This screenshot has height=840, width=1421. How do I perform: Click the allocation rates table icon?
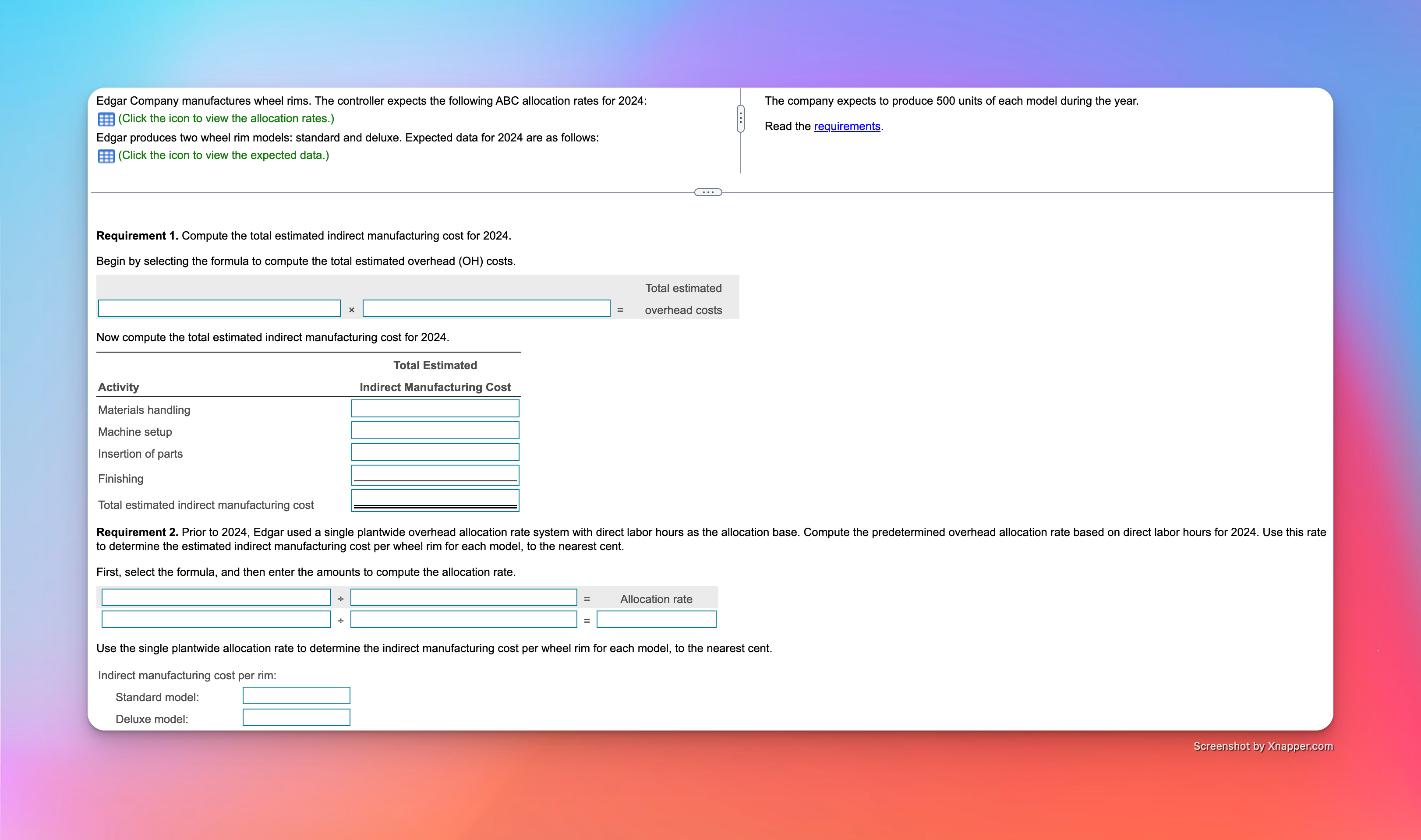[x=106, y=119]
